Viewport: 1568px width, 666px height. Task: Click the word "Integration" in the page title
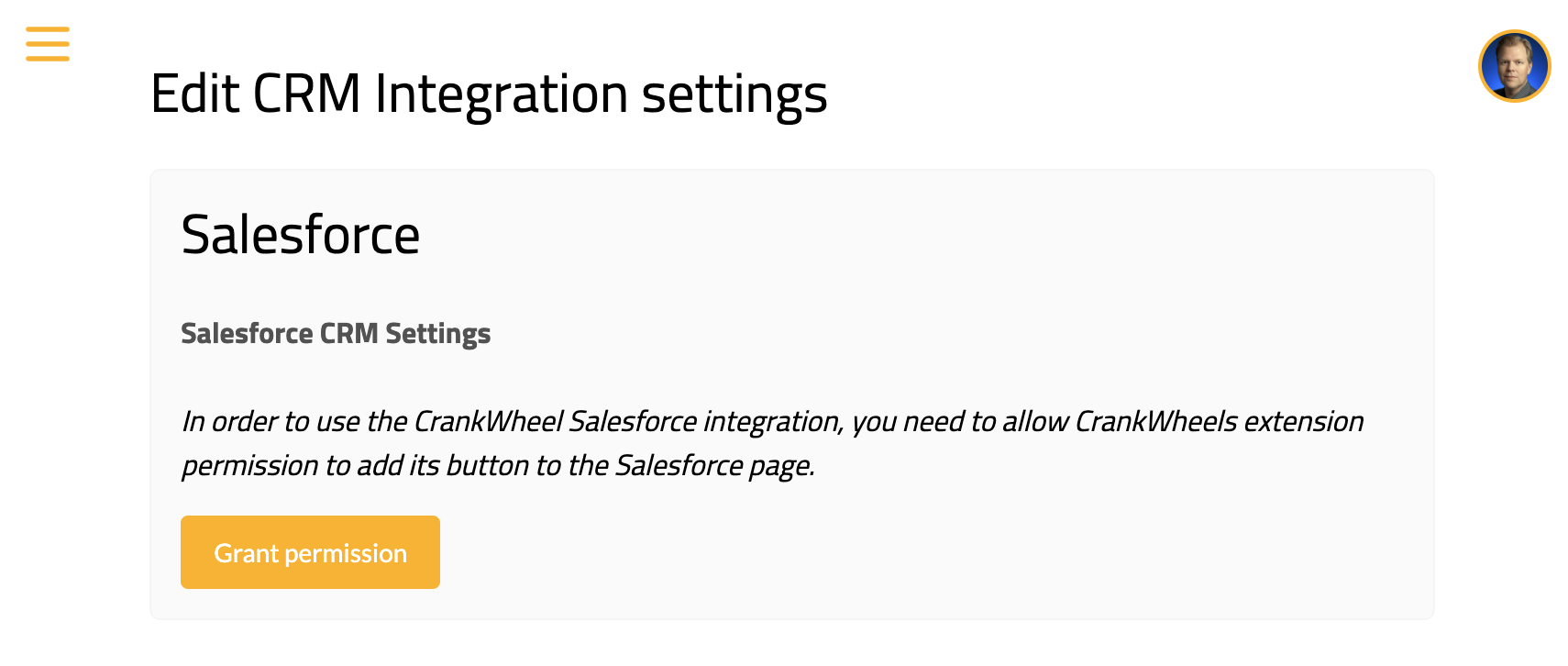coord(501,94)
